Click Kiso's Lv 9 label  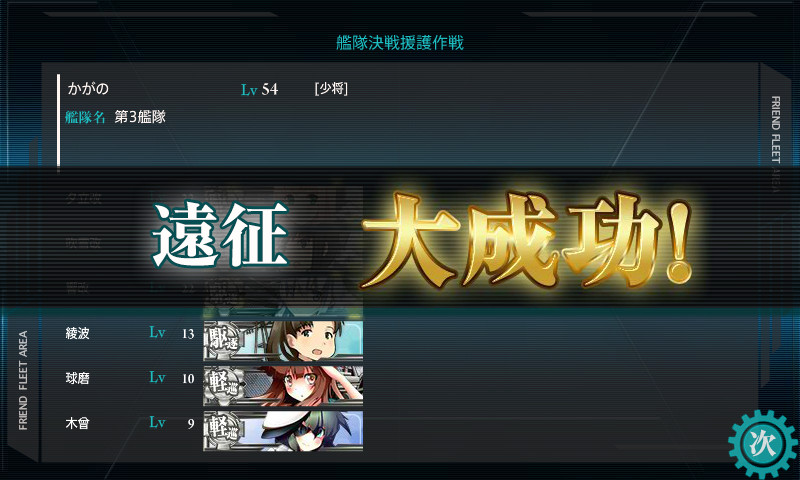tap(172, 423)
